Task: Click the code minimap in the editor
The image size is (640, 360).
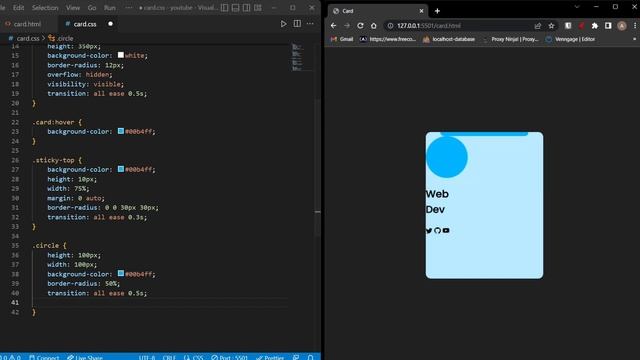Action: tap(297, 57)
